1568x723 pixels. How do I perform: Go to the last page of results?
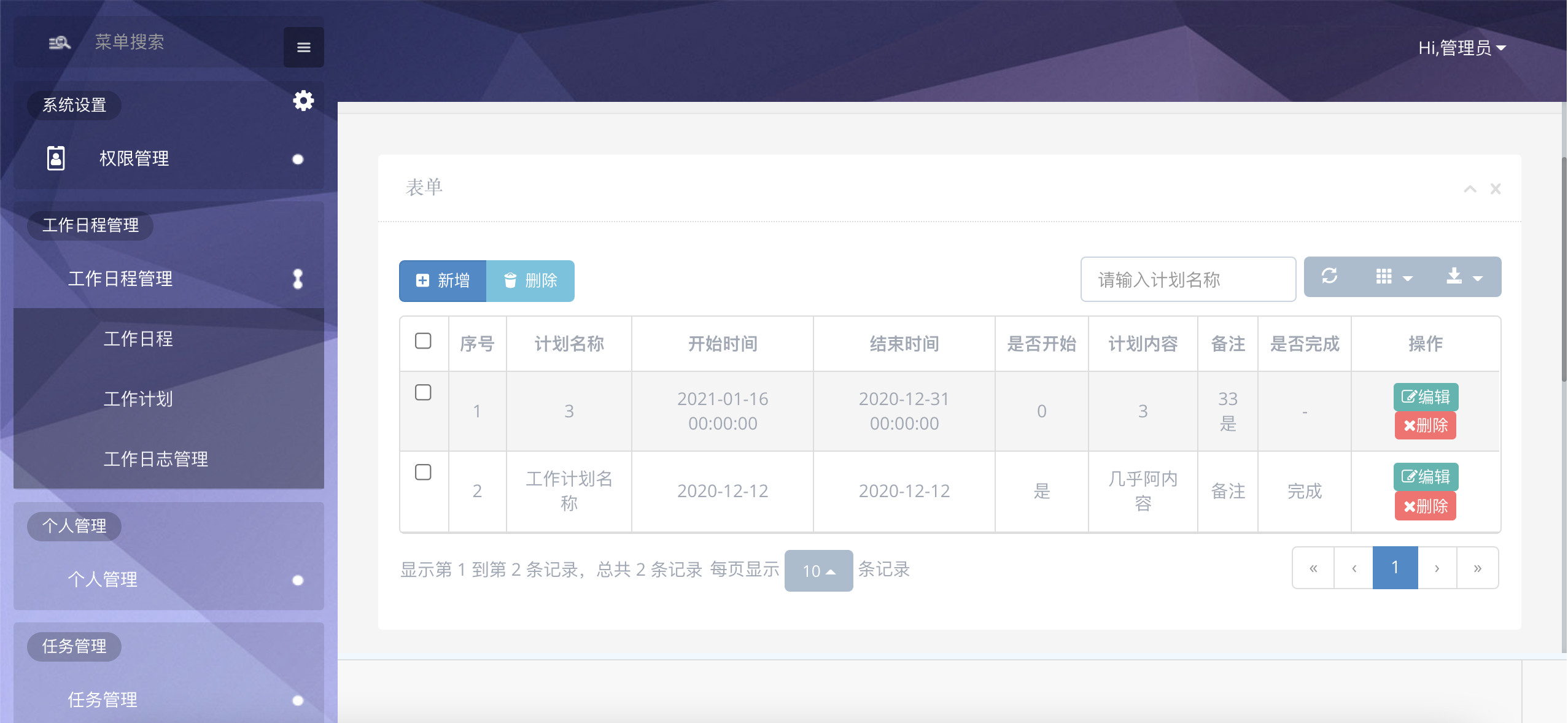[x=1477, y=568]
